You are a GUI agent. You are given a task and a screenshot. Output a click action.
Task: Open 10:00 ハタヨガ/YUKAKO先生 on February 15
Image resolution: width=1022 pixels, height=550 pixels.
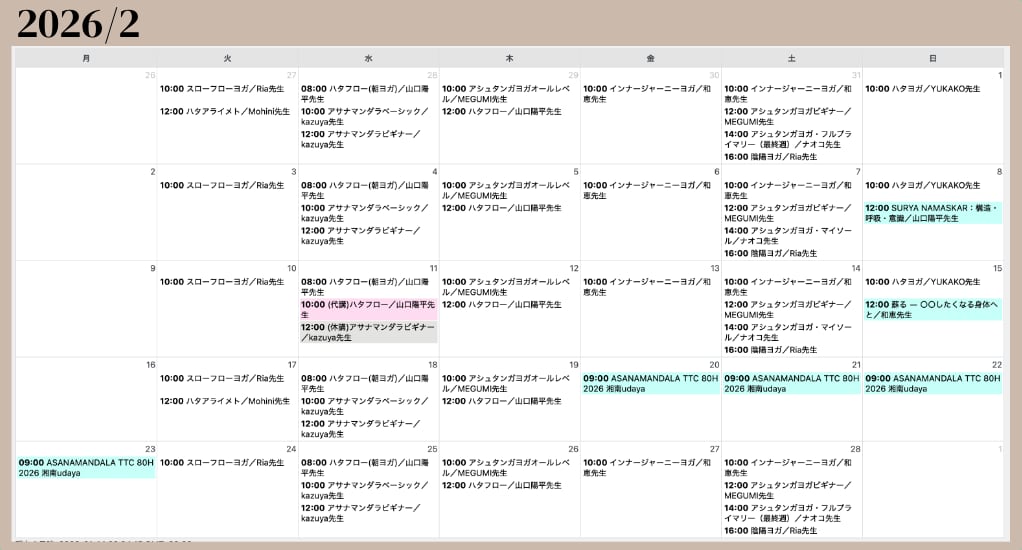922,282
